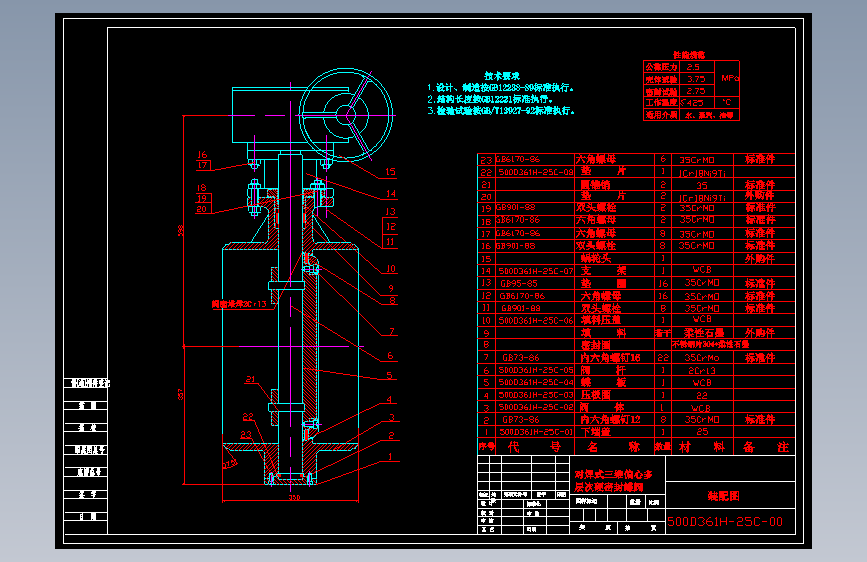Click code 500D361H-25C-03 in parts list
867x562 pixels.
pyautogui.click(x=536, y=395)
